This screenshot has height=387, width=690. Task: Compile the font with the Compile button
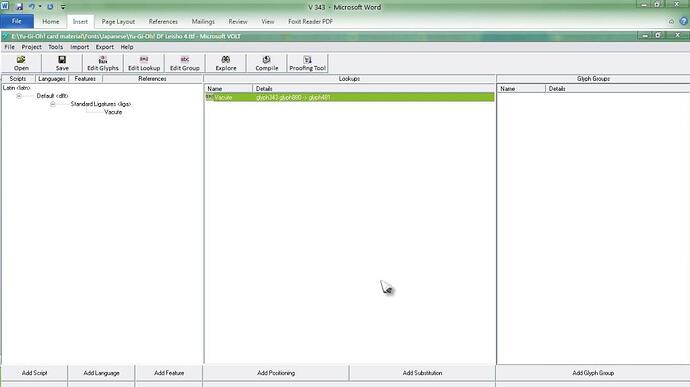point(267,63)
